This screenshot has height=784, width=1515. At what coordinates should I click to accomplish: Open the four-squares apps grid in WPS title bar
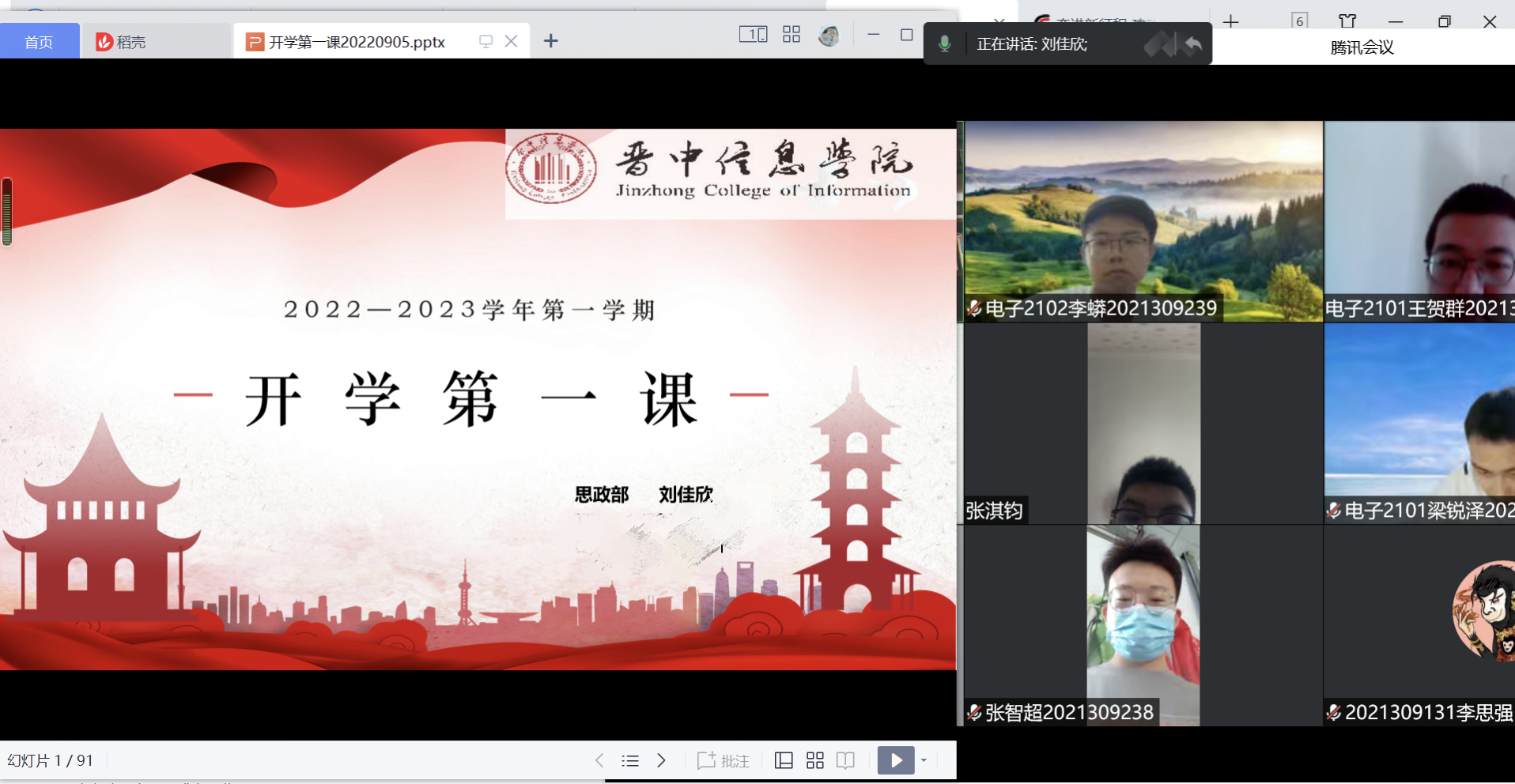click(x=792, y=34)
